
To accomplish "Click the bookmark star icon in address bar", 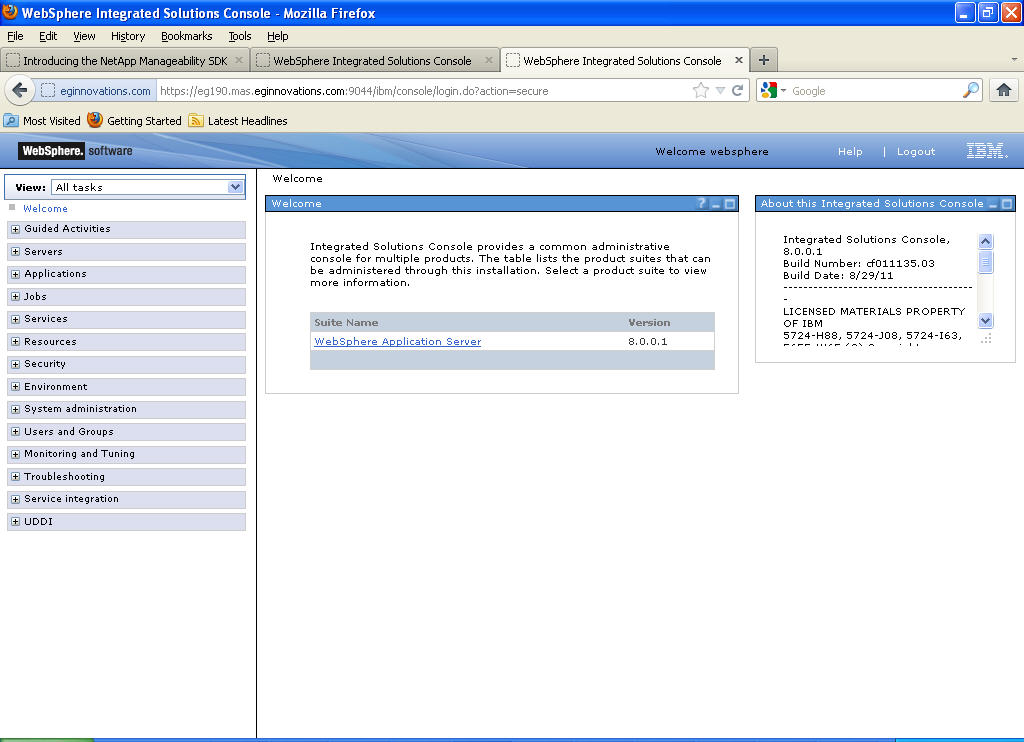I will (x=701, y=91).
